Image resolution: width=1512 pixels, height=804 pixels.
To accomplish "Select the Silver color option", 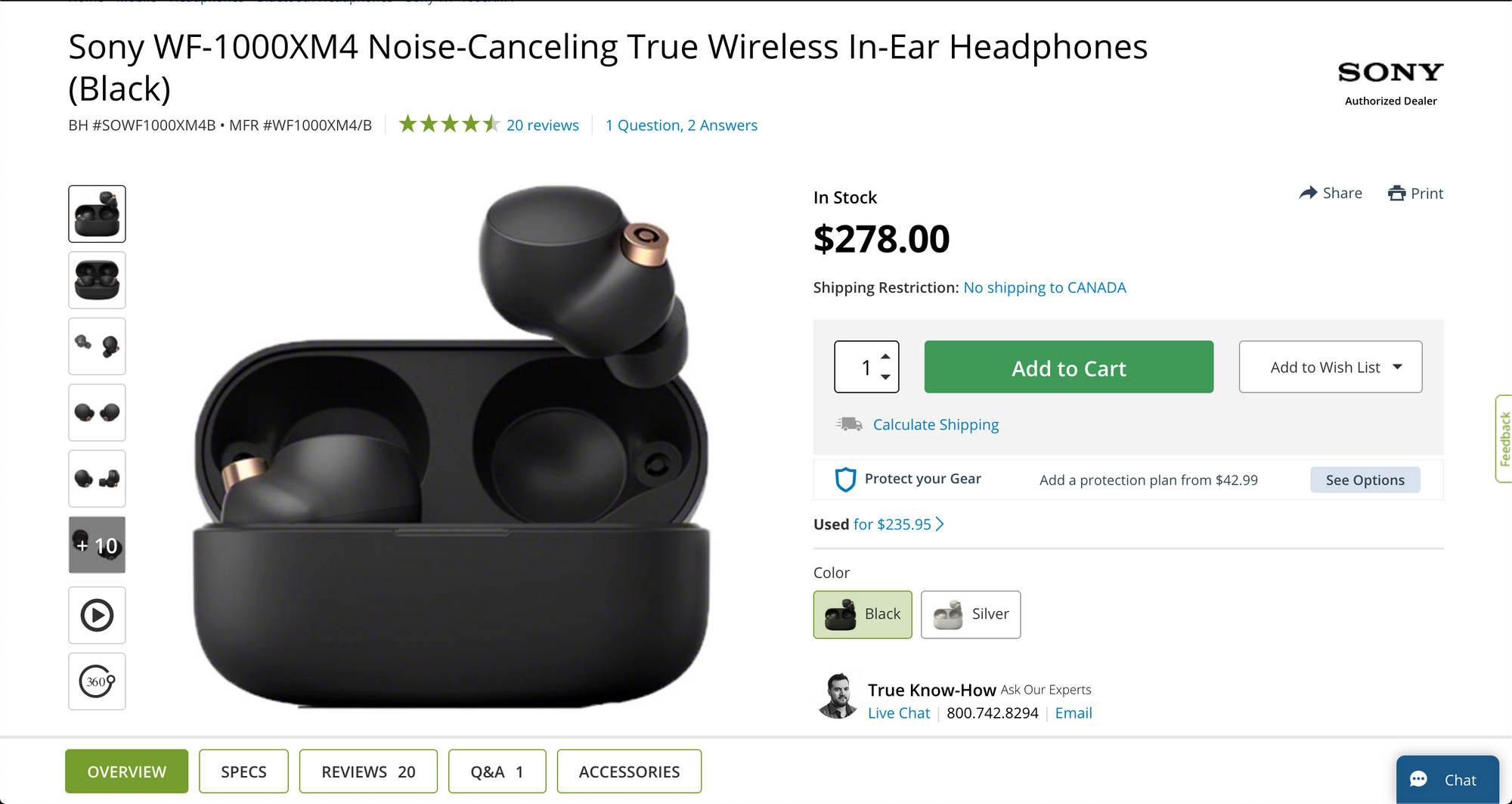I will point(971,614).
